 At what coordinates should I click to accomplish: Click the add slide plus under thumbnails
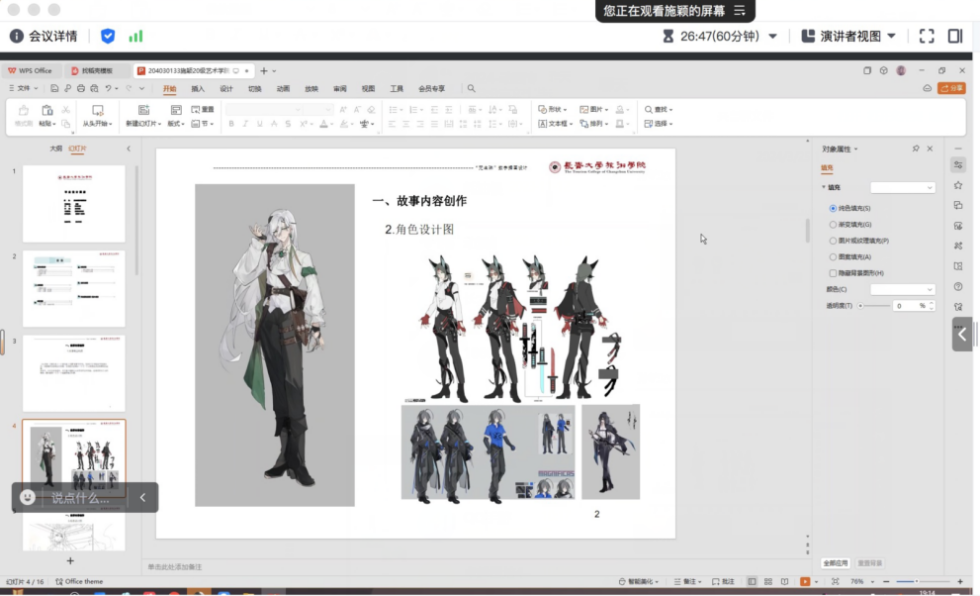click(71, 561)
